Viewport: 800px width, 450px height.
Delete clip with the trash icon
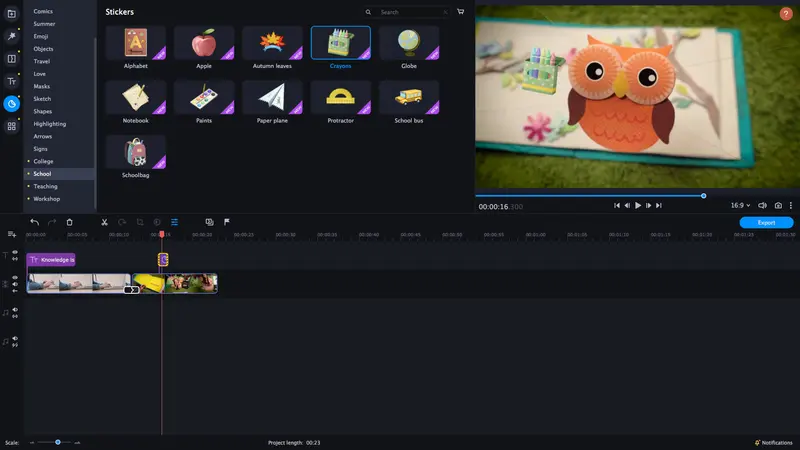click(69, 222)
